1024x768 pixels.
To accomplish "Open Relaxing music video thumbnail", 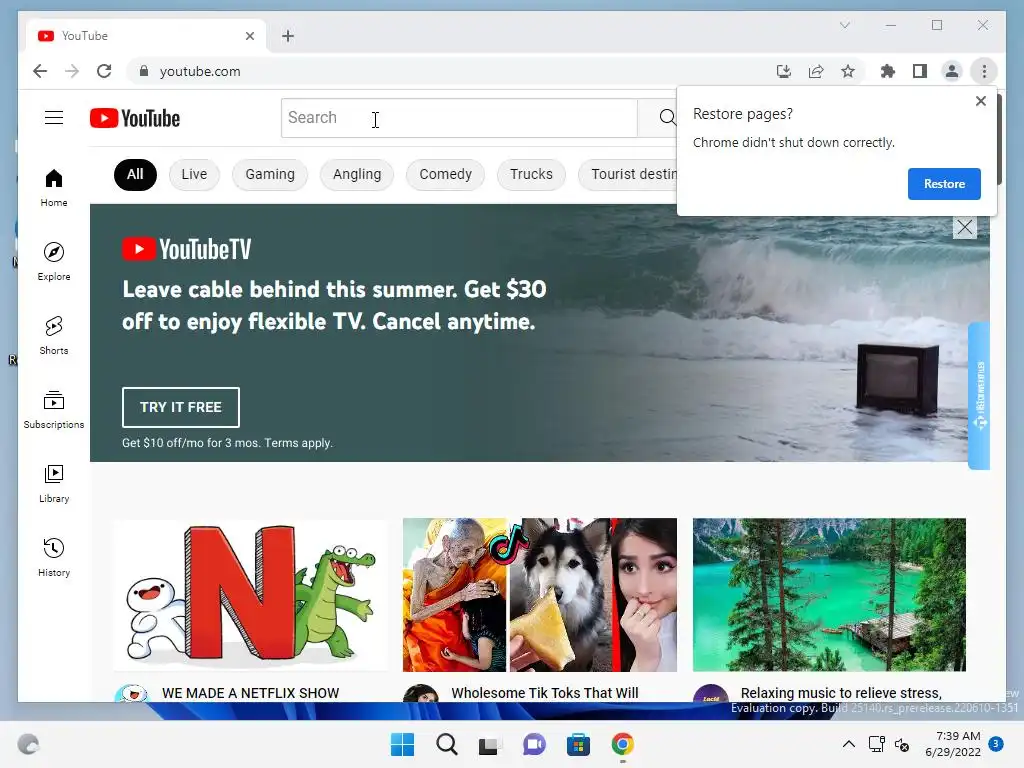I will pos(829,595).
